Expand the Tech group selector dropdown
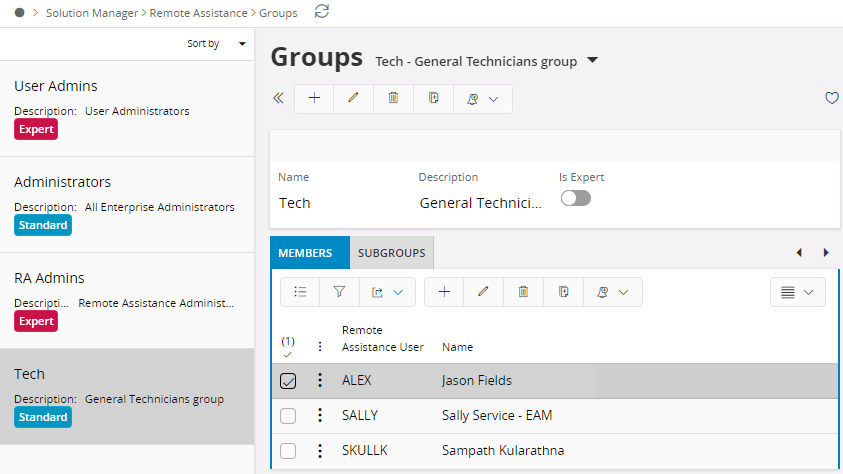 pos(592,61)
